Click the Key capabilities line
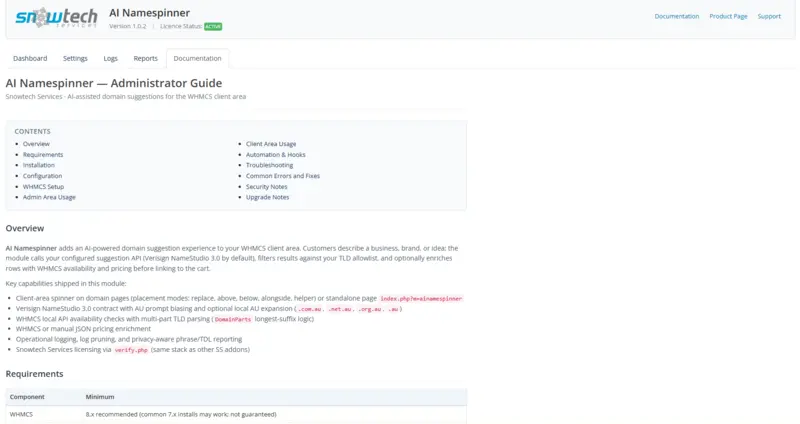Screen dimensions: 800x424 pos(66,283)
